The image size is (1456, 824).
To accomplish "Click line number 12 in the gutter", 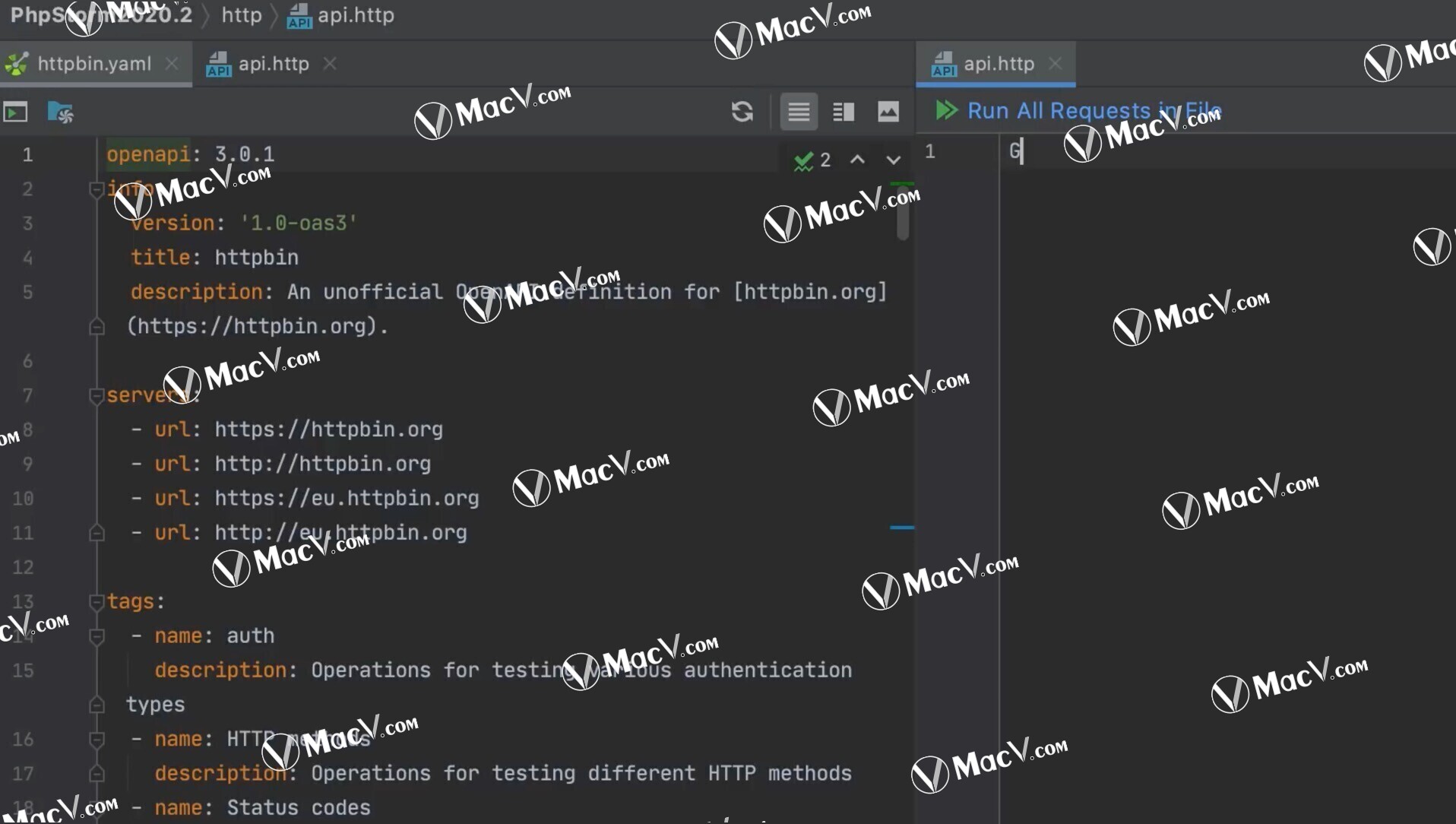I will [x=23, y=567].
